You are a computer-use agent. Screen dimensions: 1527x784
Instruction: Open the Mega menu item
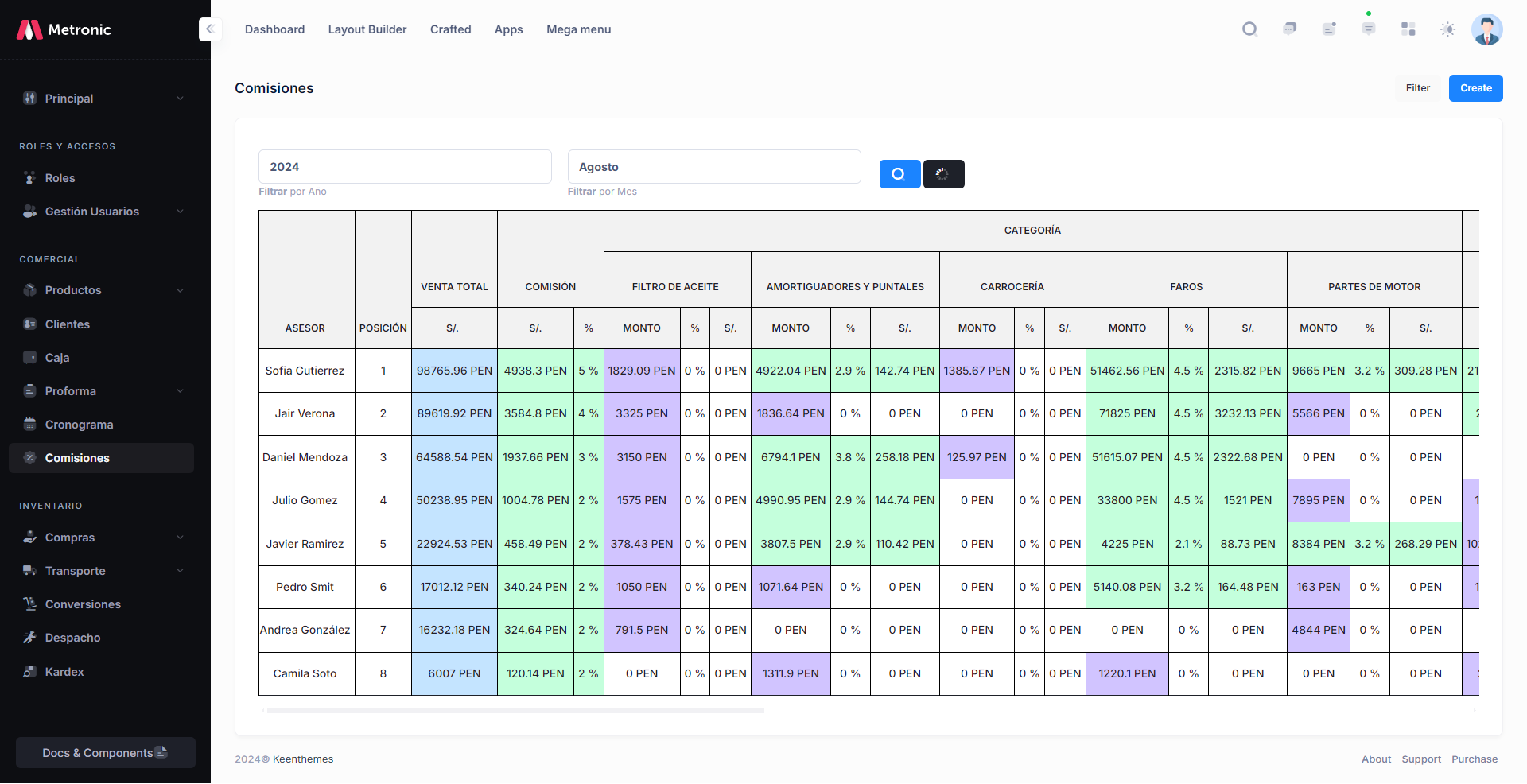click(x=578, y=29)
